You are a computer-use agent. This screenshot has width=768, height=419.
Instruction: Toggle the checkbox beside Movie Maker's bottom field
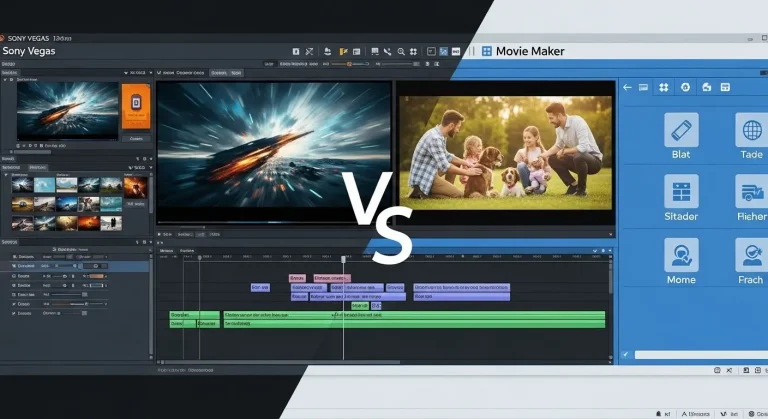coord(625,354)
